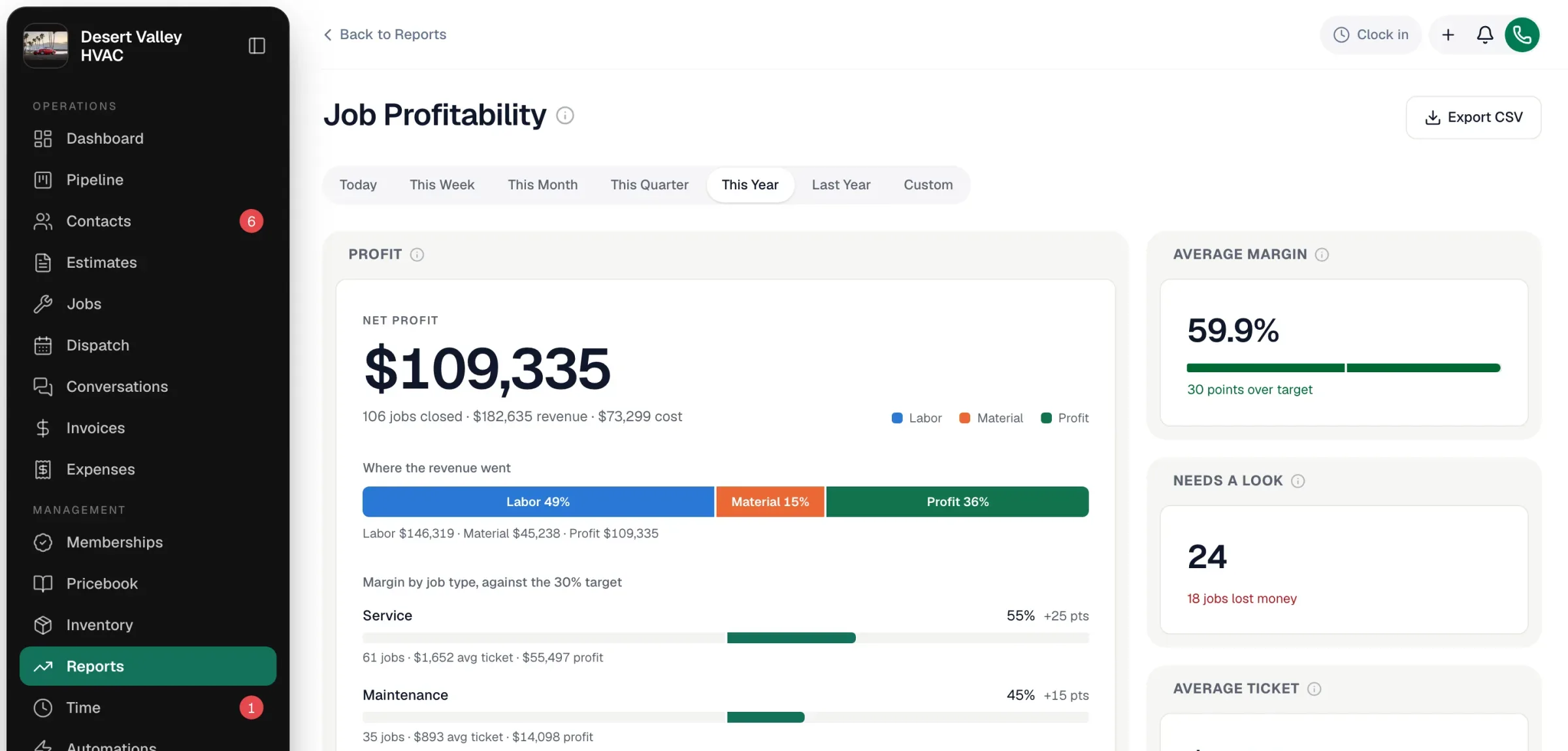Click the Reports trend line icon
The image size is (1568, 751).
(x=42, y=666)
